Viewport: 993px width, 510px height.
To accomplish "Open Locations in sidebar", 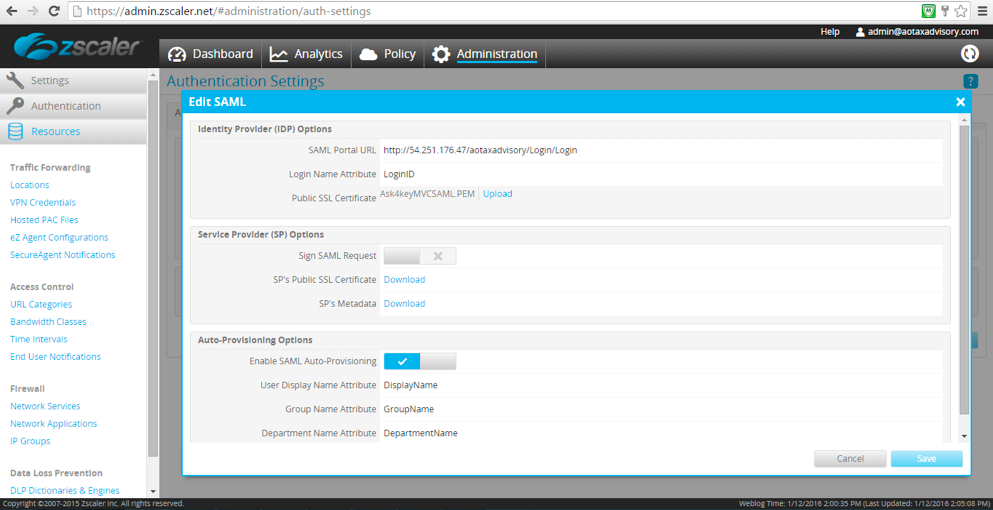I will [x=30, y=185].
